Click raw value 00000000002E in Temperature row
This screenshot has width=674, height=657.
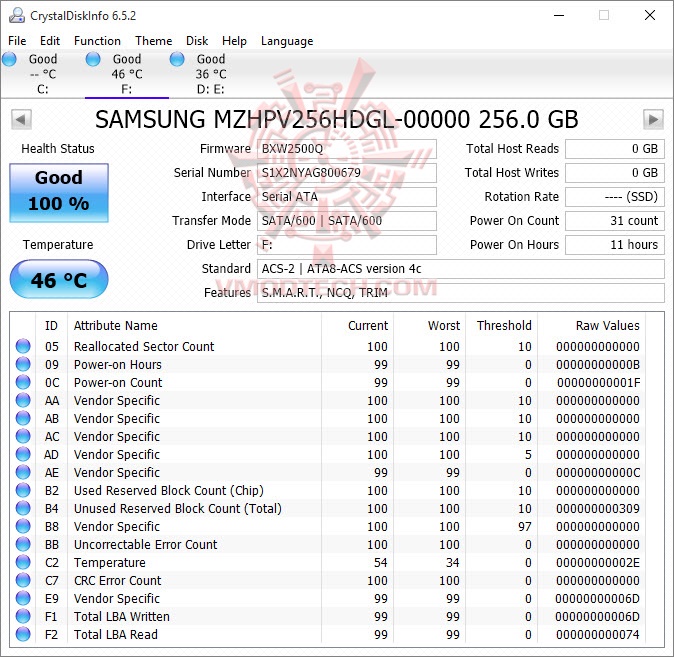coord(597,563)
